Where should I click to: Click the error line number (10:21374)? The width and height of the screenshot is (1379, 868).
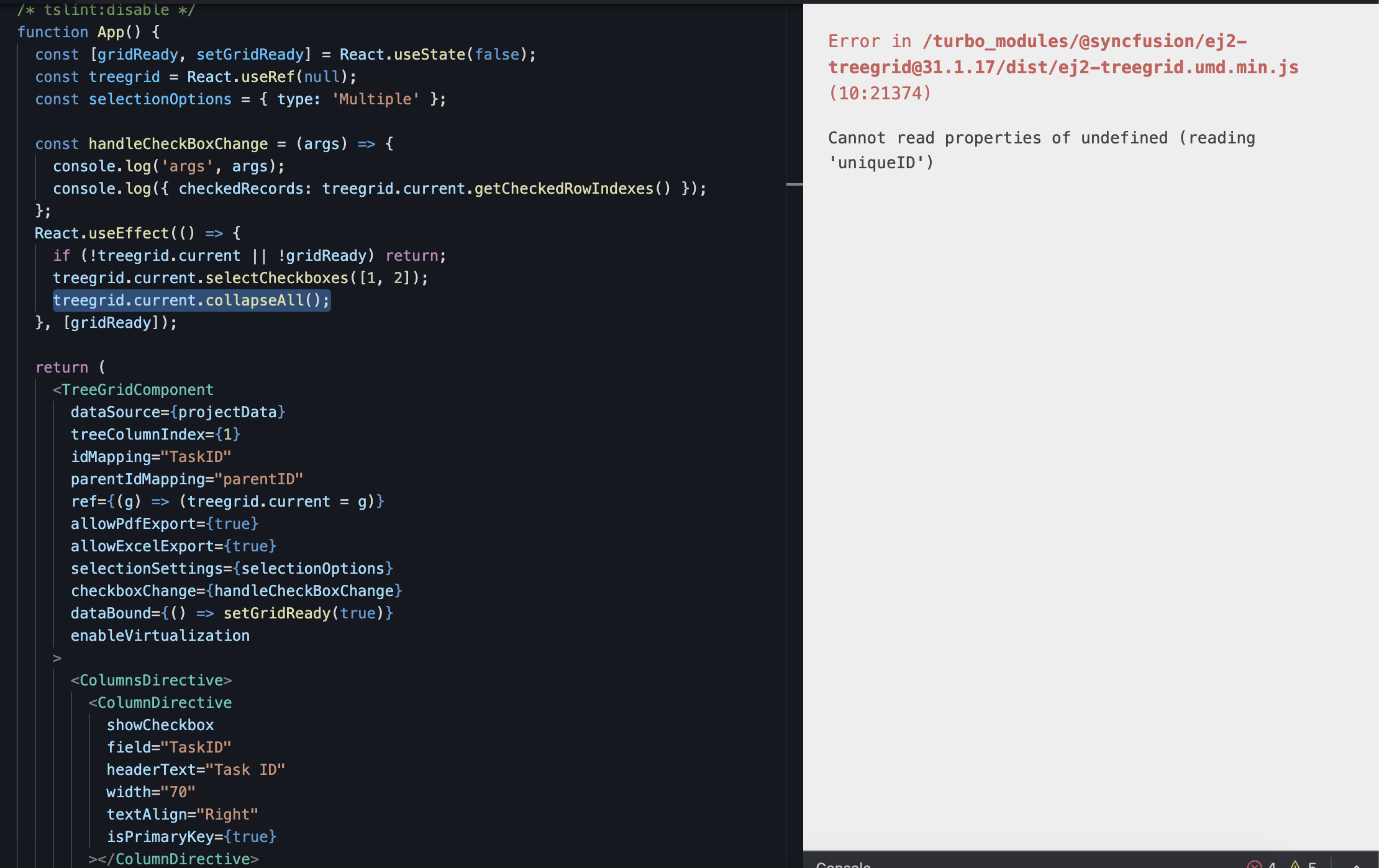[x=880, y=93]
